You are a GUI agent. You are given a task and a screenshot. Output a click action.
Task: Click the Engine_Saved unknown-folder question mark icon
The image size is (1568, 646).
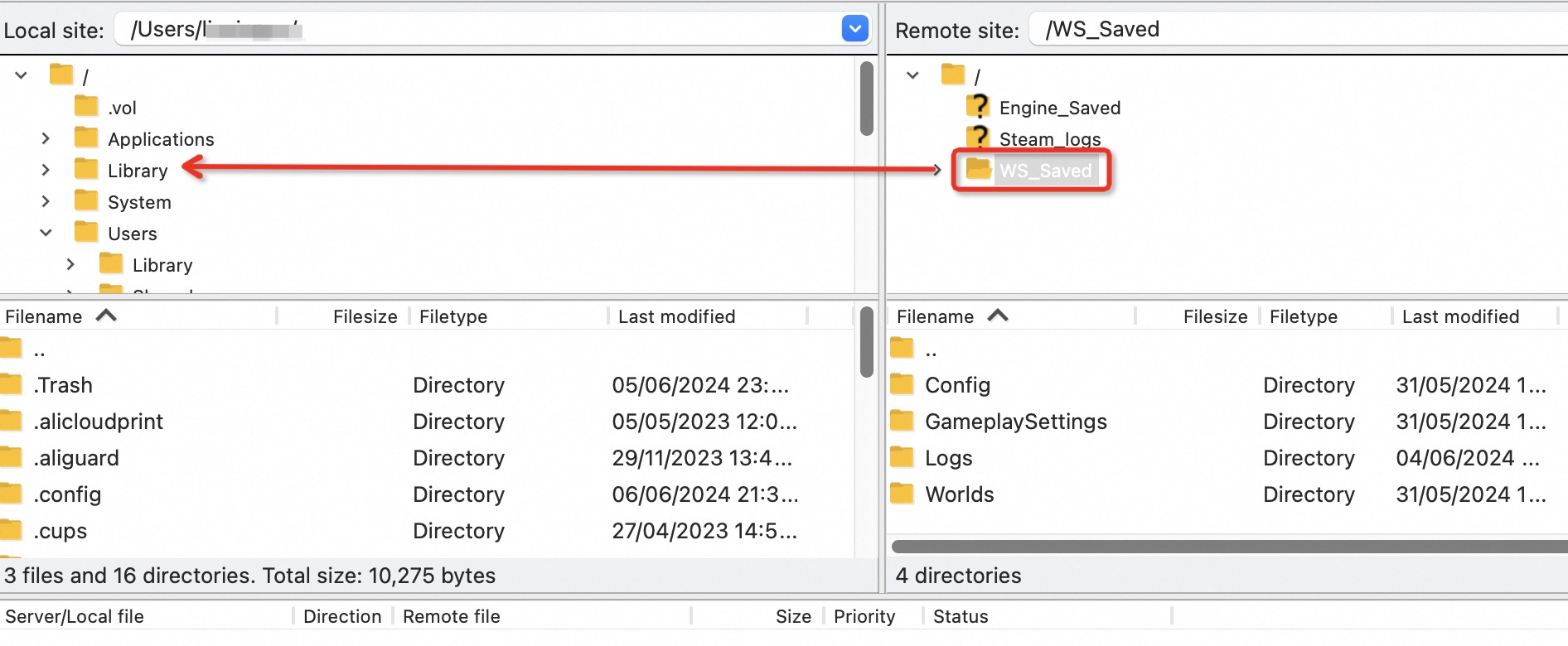click(978, 107)
